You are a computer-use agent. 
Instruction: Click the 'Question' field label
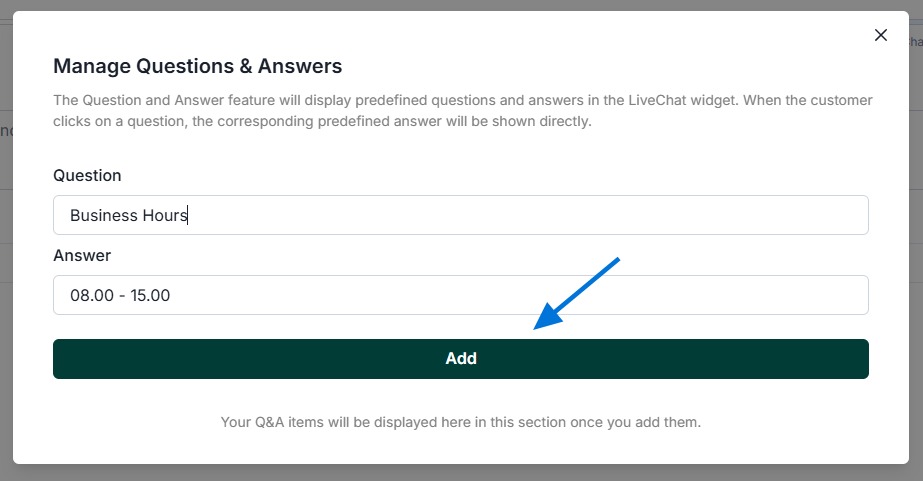87,175
